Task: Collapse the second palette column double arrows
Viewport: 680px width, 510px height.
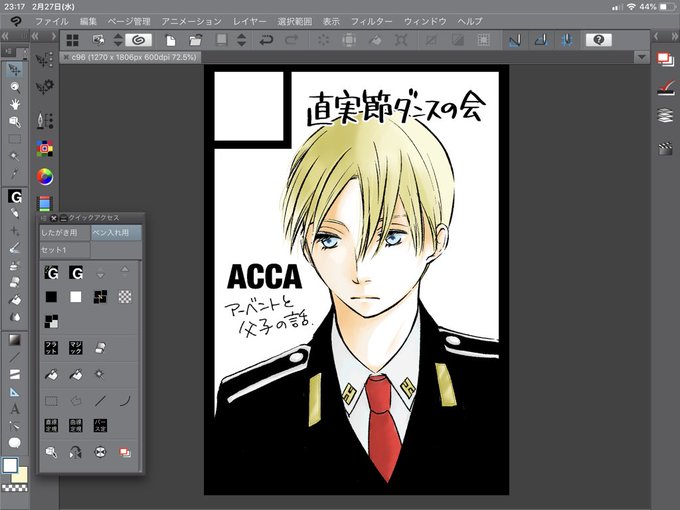Action: 36,36
